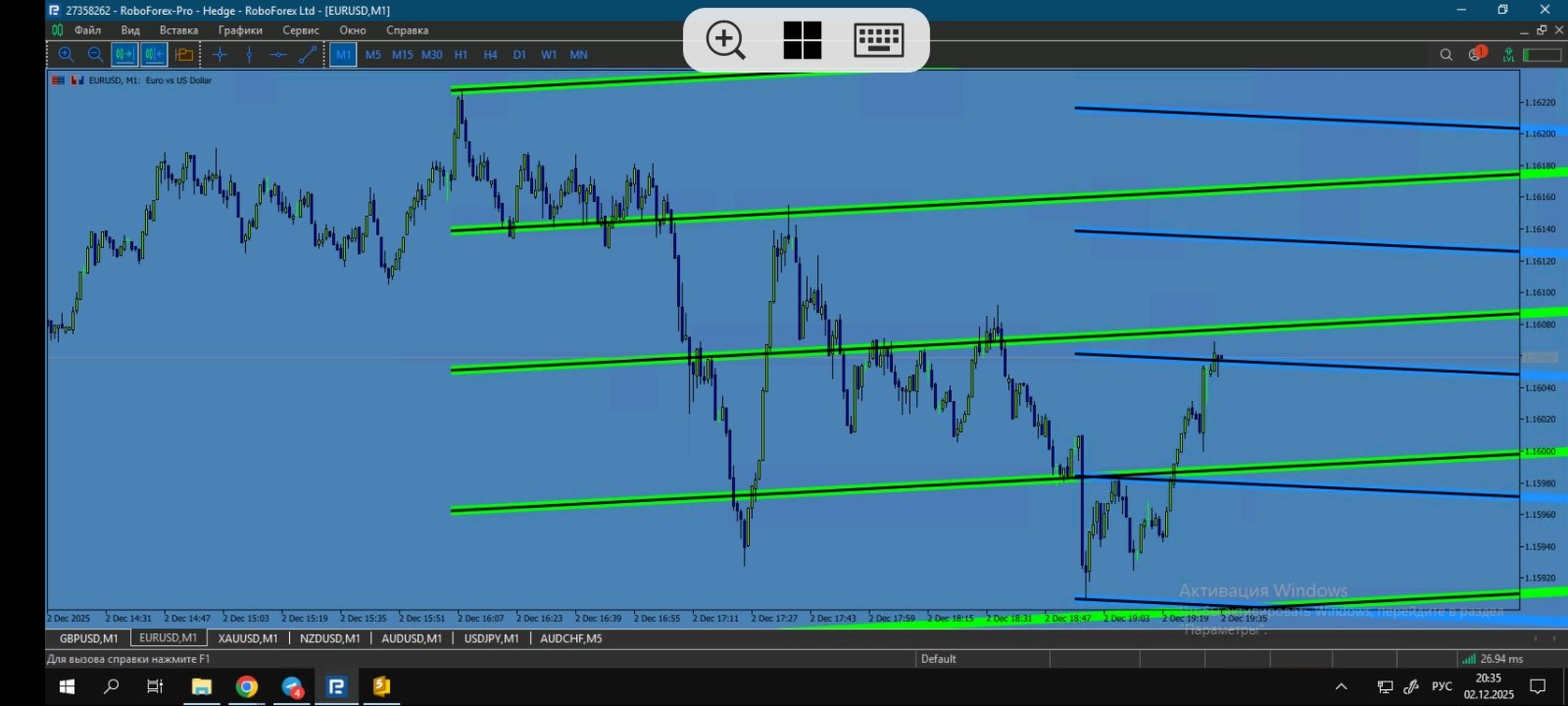Open the Справка menu
The height and width of the screenshot is (706, 1568).
pyautogui.click(x=408, y=30)
